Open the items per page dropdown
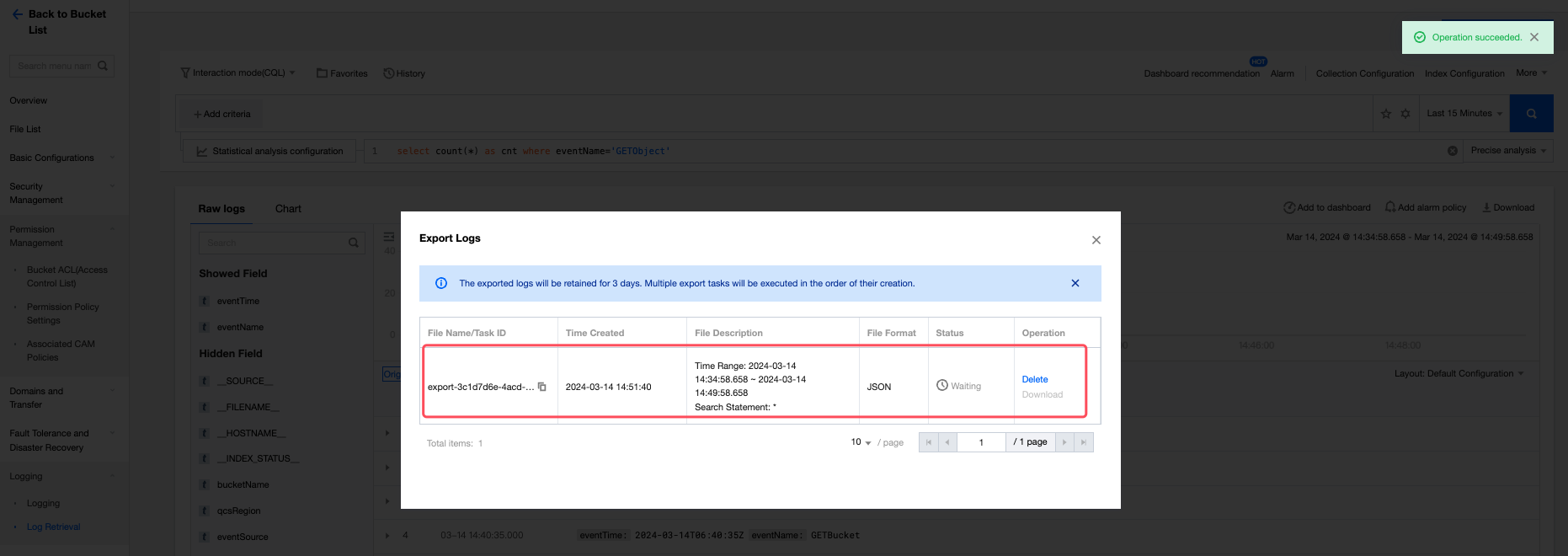1568x556 pixels. tap(861, 442)
